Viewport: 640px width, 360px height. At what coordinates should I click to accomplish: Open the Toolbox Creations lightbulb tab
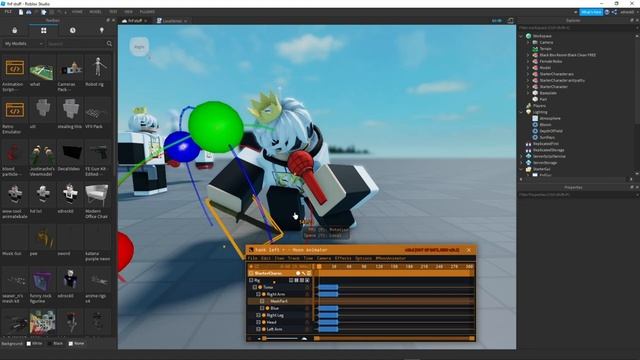(x=102, y=31)
